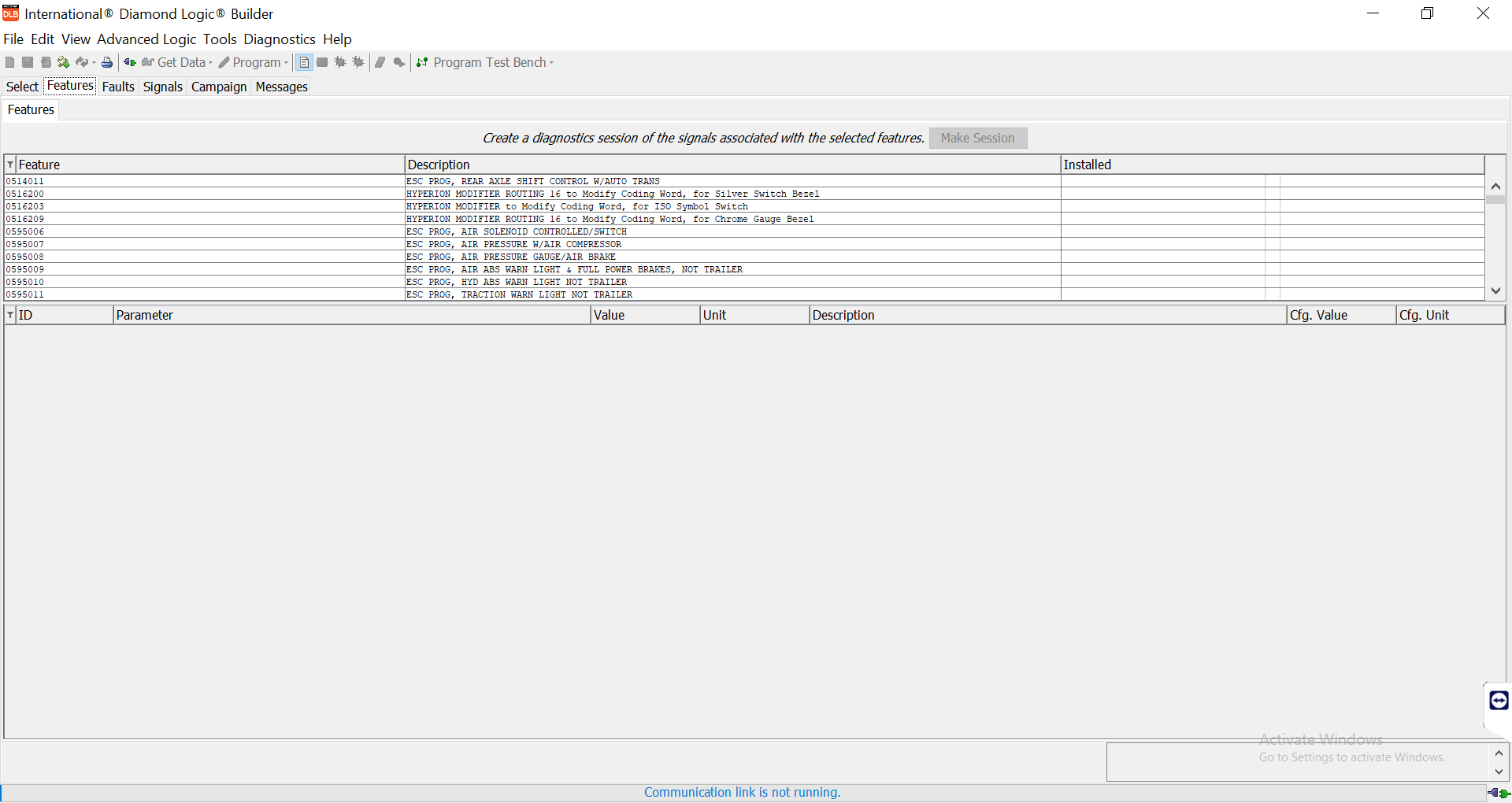Click the import data icon with green arrow
Image resolution: width=1512 pixels, height=803 pixels.
point(64,62)
